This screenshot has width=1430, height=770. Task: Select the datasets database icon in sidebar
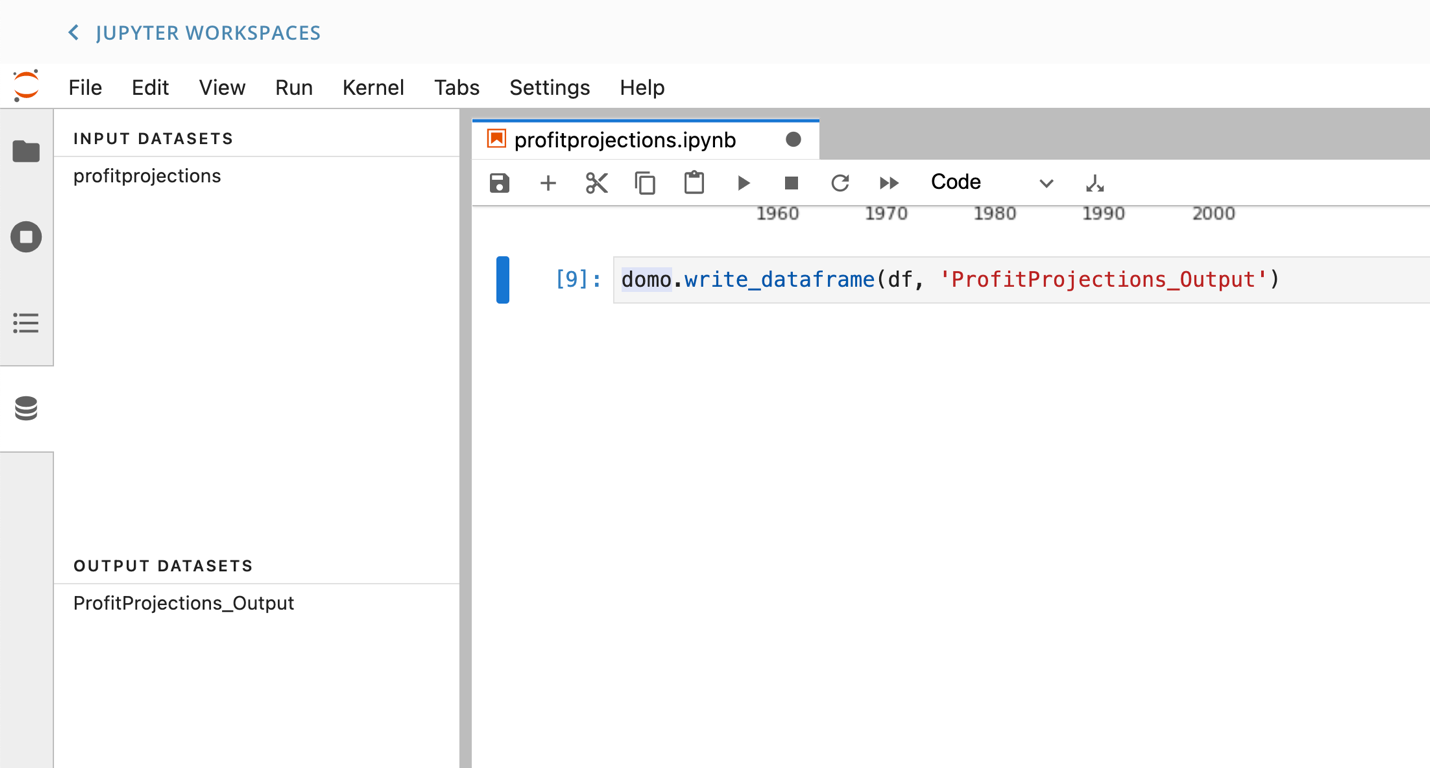(26, 408)
